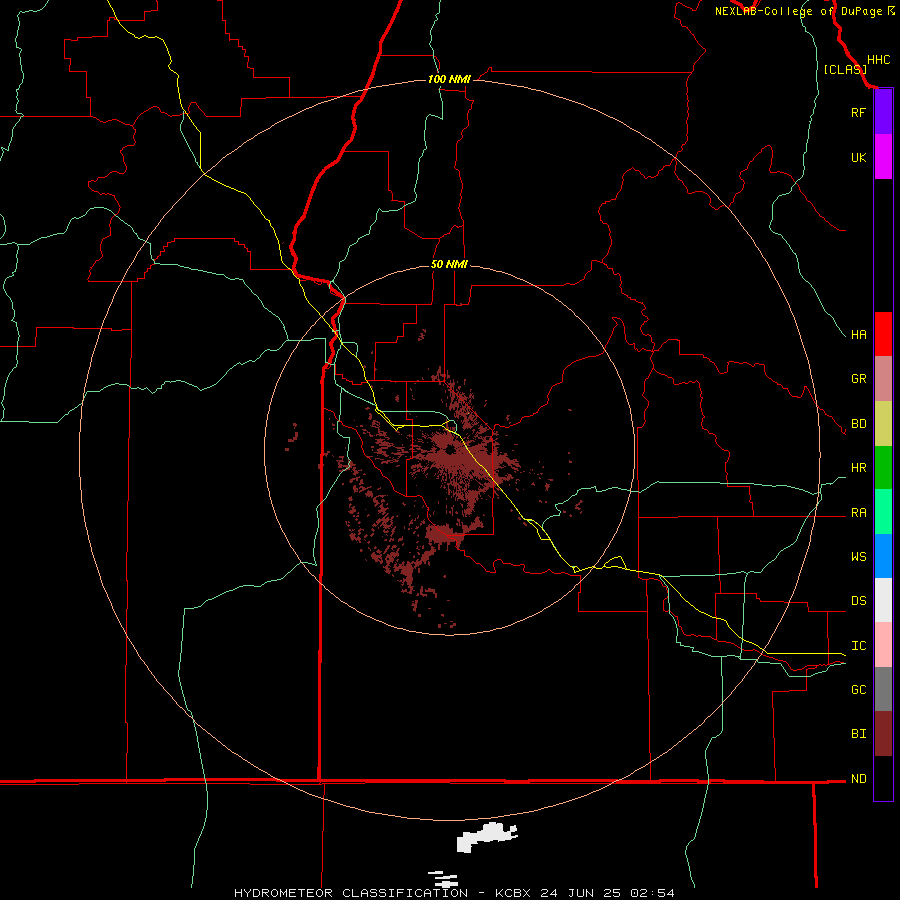Click the 'HHC' product label

(x=878, y=60)
